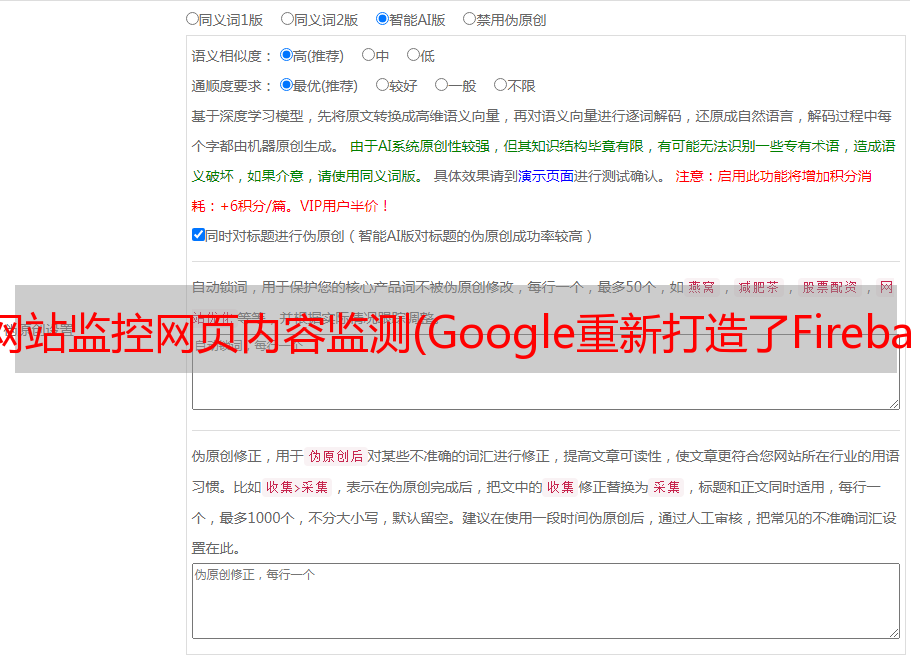Switch to 禁用伪原创 option
Image resolution: width=911 pixels, height=658 pixels.
click(x=469, y=18)
